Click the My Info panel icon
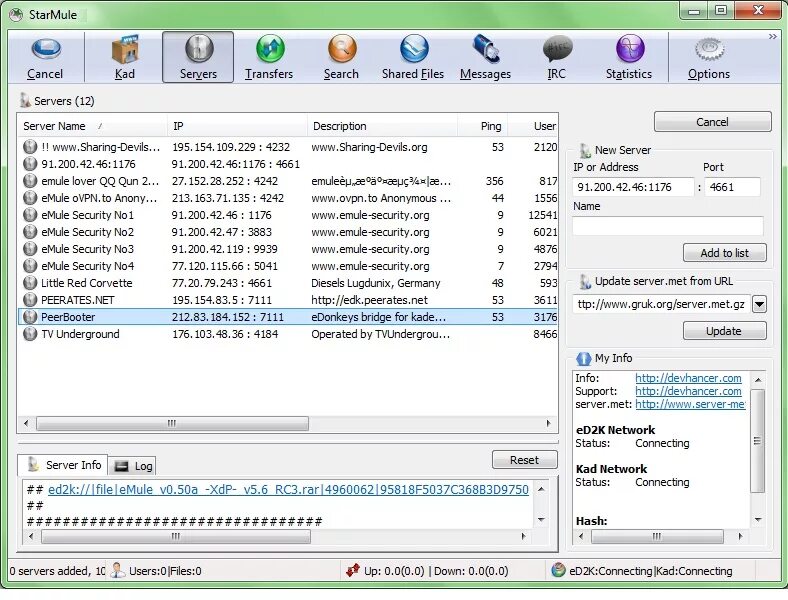 (x=583, y=358)
